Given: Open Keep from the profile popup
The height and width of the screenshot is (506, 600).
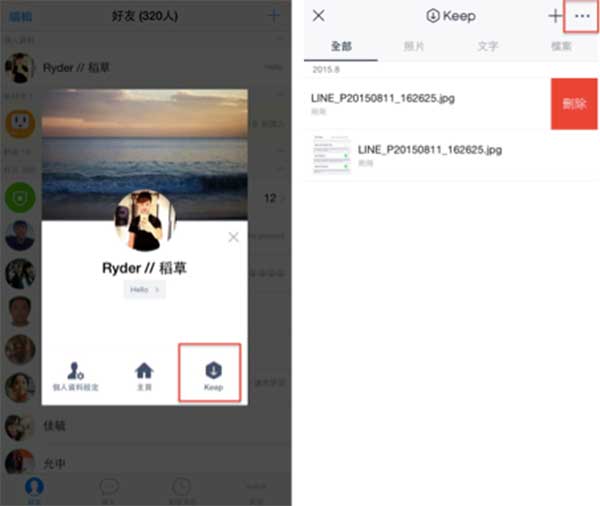Looking at the screenshot, I should (x=212, y=373).
